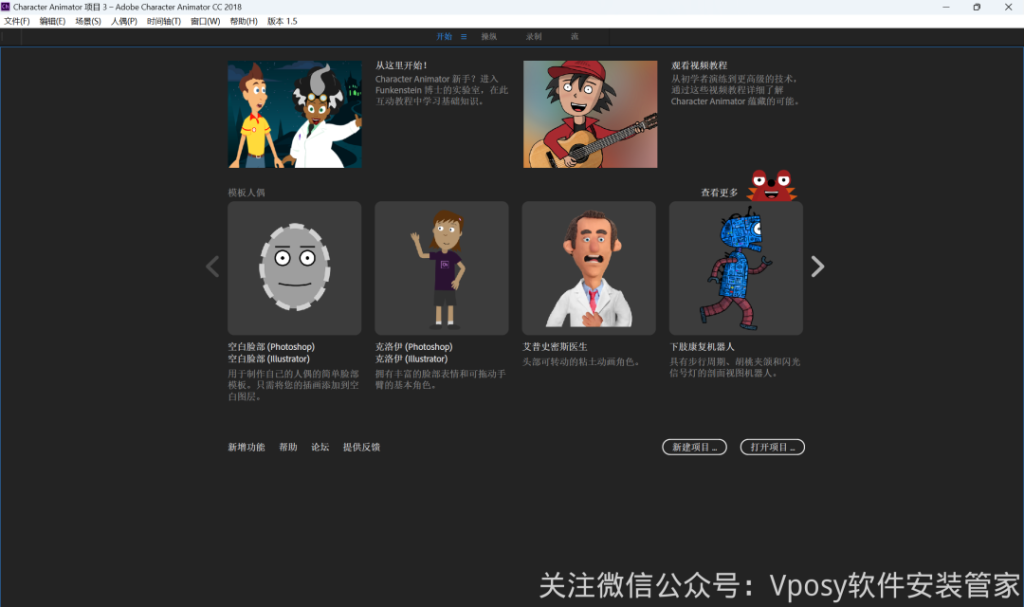This screenshot has height=607, width=1024.
Task: Open 空白脸部 (Illustrator) template
Action: [x=269, y=359]
